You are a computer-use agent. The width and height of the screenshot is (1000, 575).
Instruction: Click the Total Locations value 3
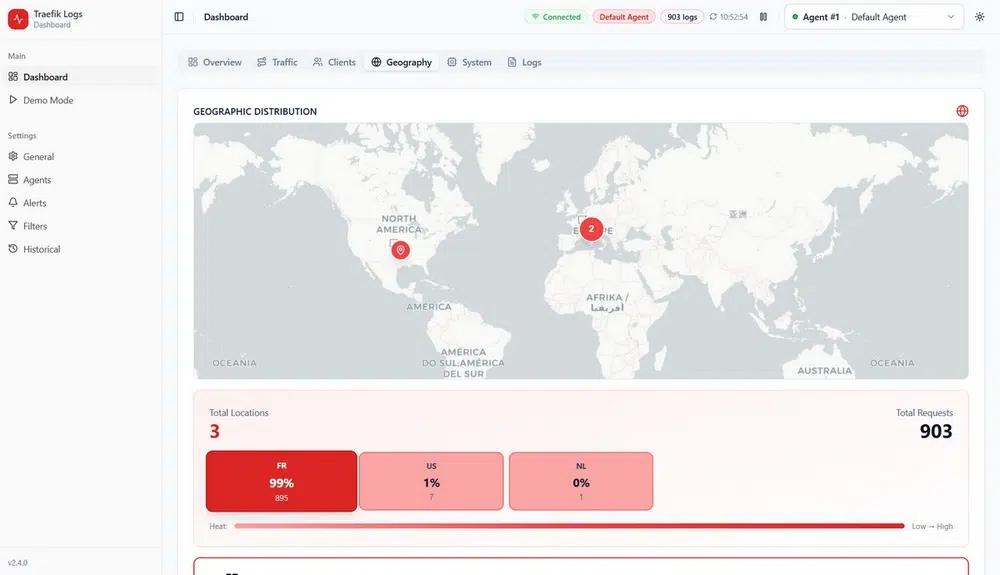tap(214, 432)
